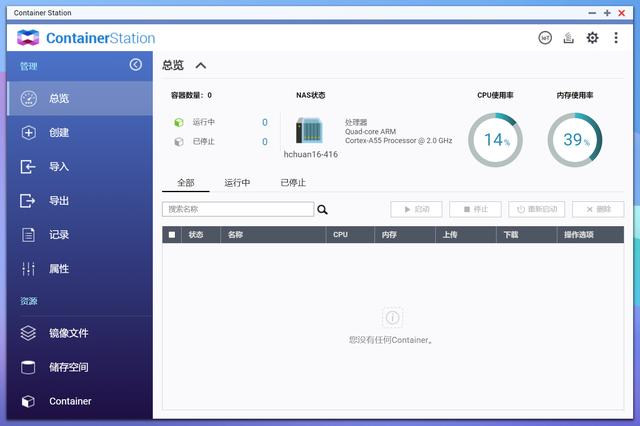Viewport: 640px width, 426px height.
Task: Click the 记录 document icon
Action: pos(28,235)
